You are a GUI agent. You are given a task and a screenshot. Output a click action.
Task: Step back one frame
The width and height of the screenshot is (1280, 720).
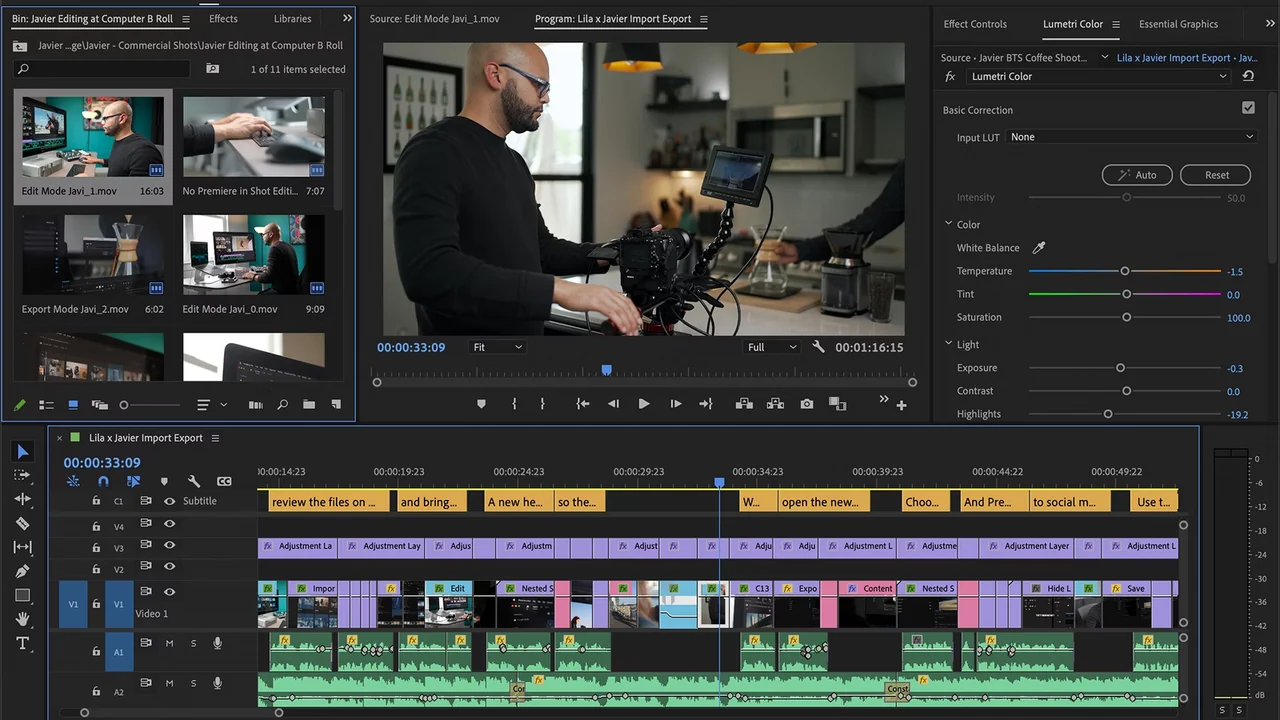click(614, 404)
